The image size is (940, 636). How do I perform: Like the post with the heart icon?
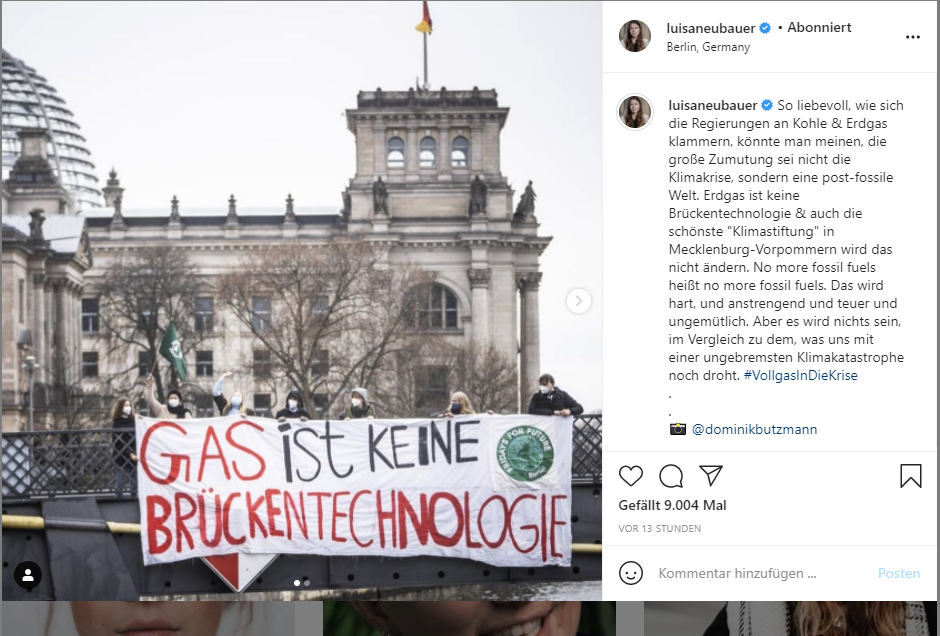pos(631,476)
